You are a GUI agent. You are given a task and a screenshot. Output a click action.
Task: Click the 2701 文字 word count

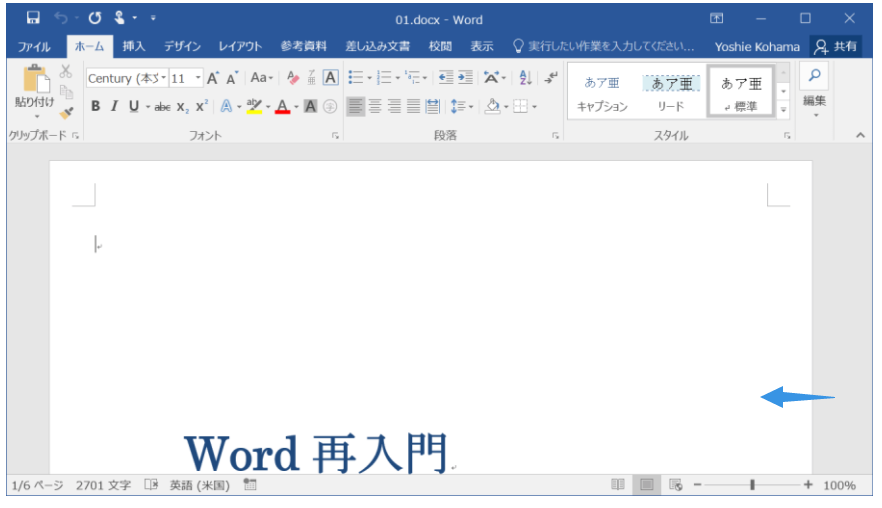(x=104, y=485)
